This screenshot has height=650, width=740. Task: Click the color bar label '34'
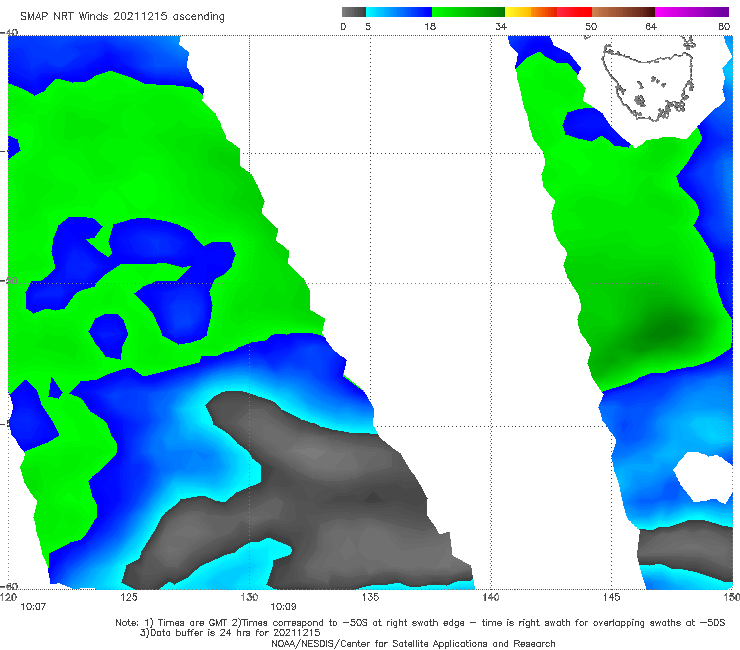(501, 26)
